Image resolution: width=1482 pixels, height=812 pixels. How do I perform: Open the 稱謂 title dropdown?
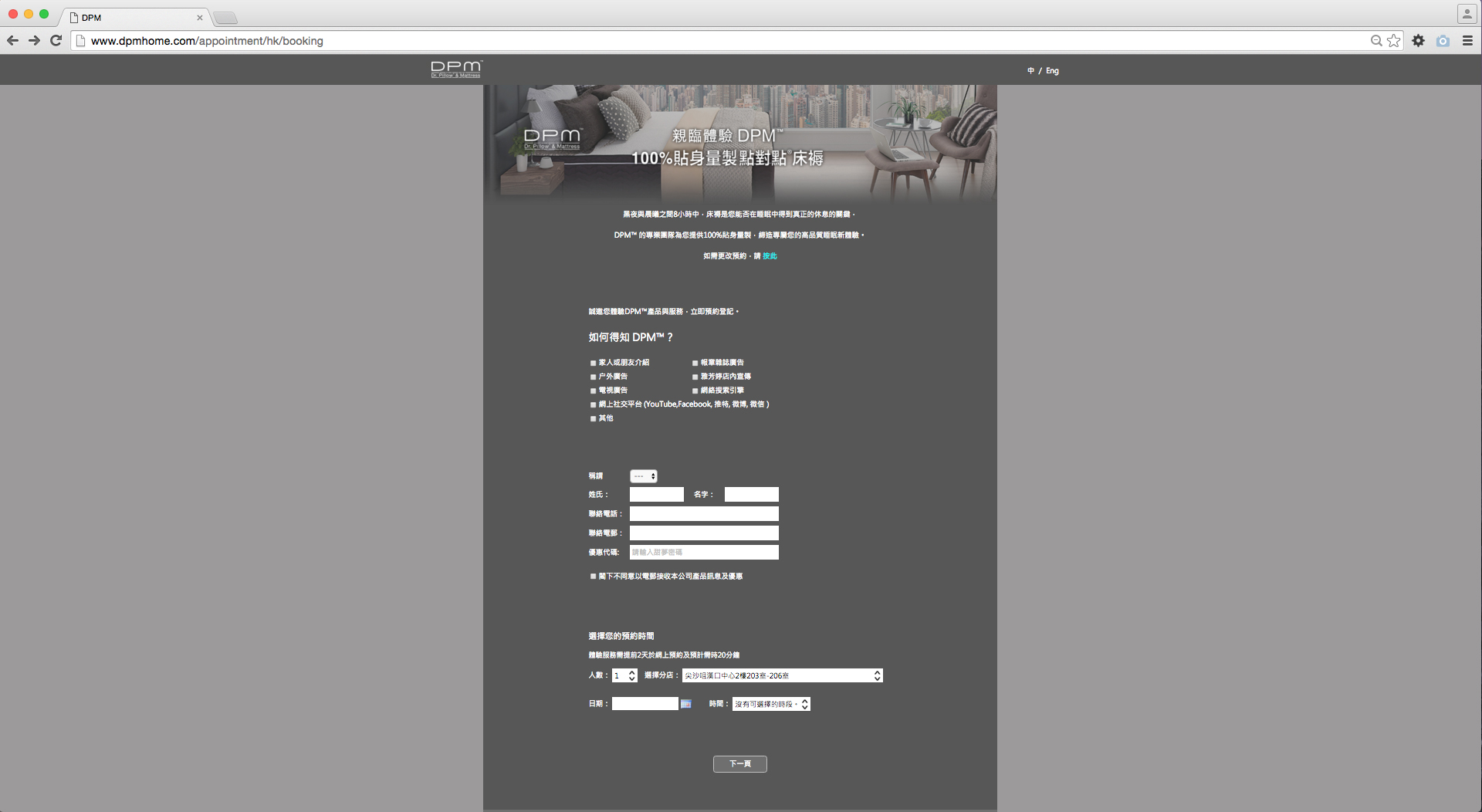[x=643, y=476]
